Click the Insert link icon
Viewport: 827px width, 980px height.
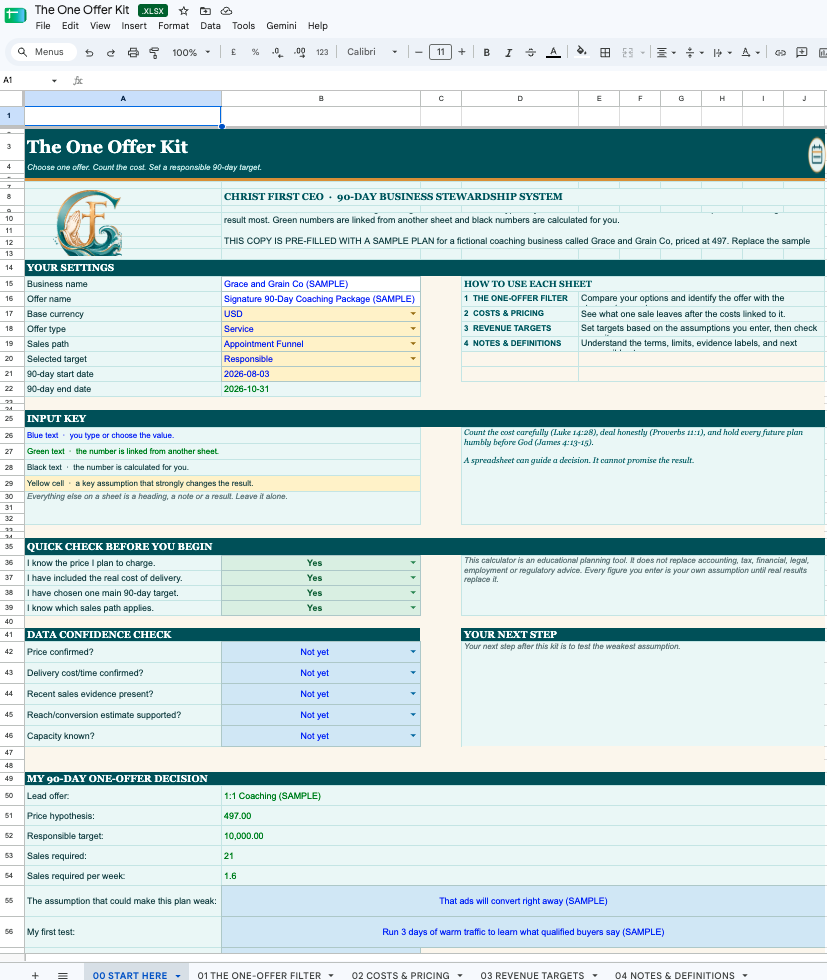tap(780, 52)
